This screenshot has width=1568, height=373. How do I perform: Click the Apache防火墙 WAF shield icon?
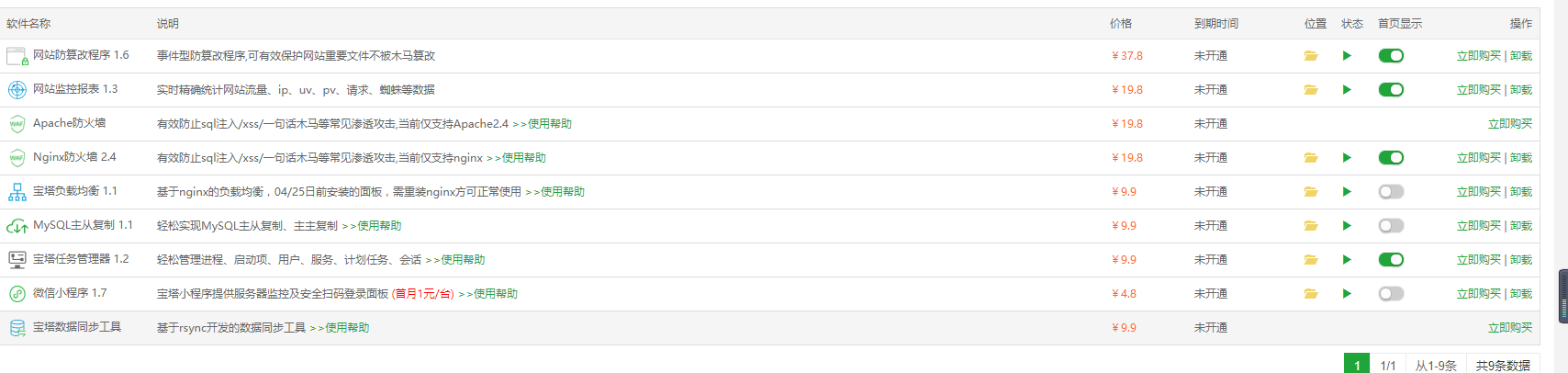(17, 124)
